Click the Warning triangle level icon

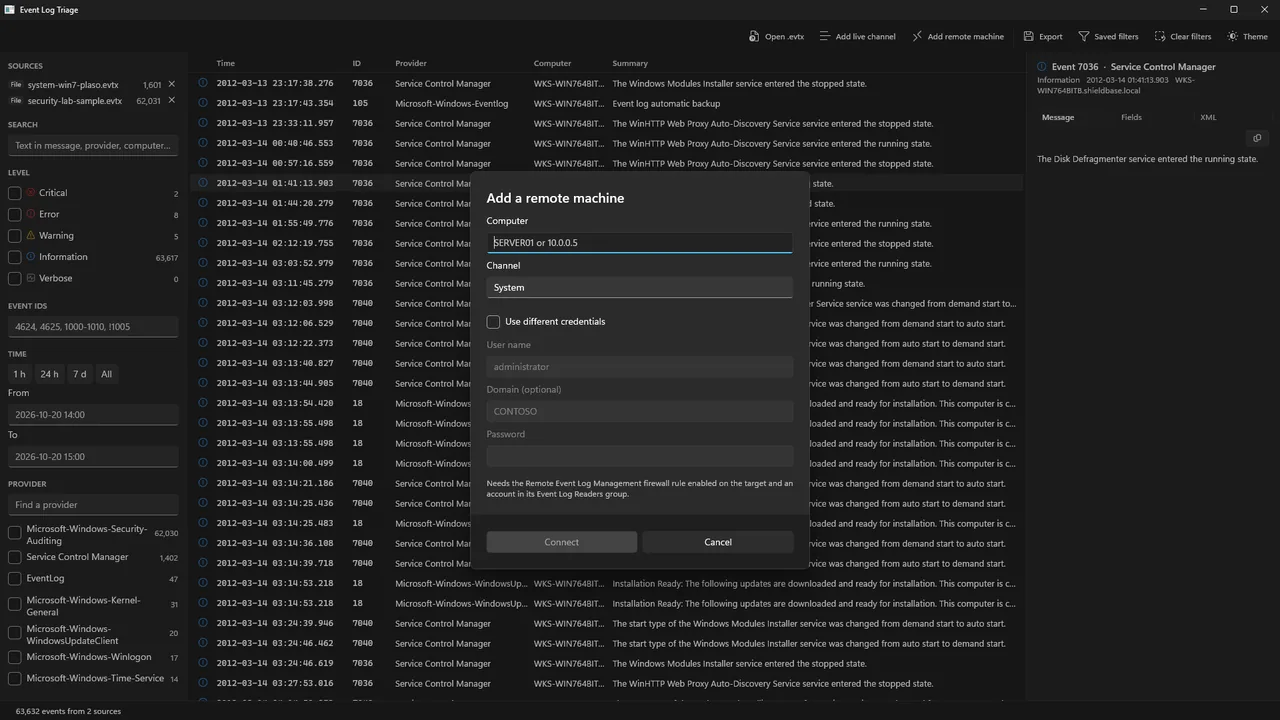[31, 235]
